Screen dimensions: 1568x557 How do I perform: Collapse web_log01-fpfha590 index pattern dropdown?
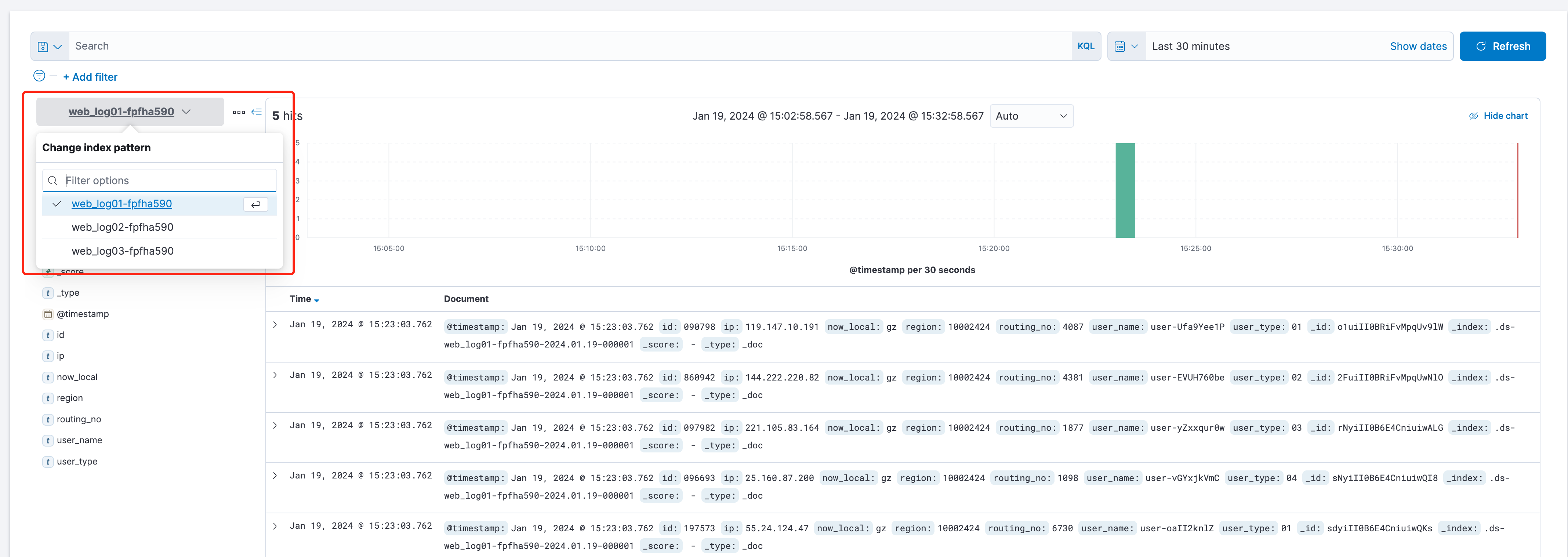point(129,112)
